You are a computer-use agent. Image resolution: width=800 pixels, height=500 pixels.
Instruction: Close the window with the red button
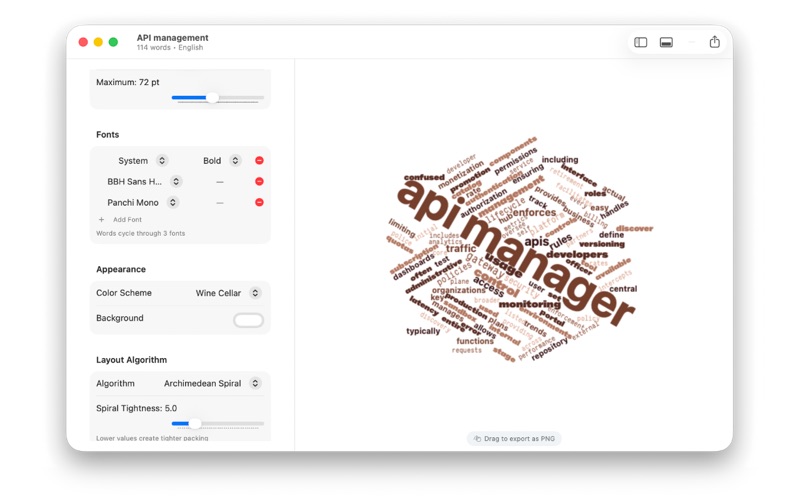point(83,42)
